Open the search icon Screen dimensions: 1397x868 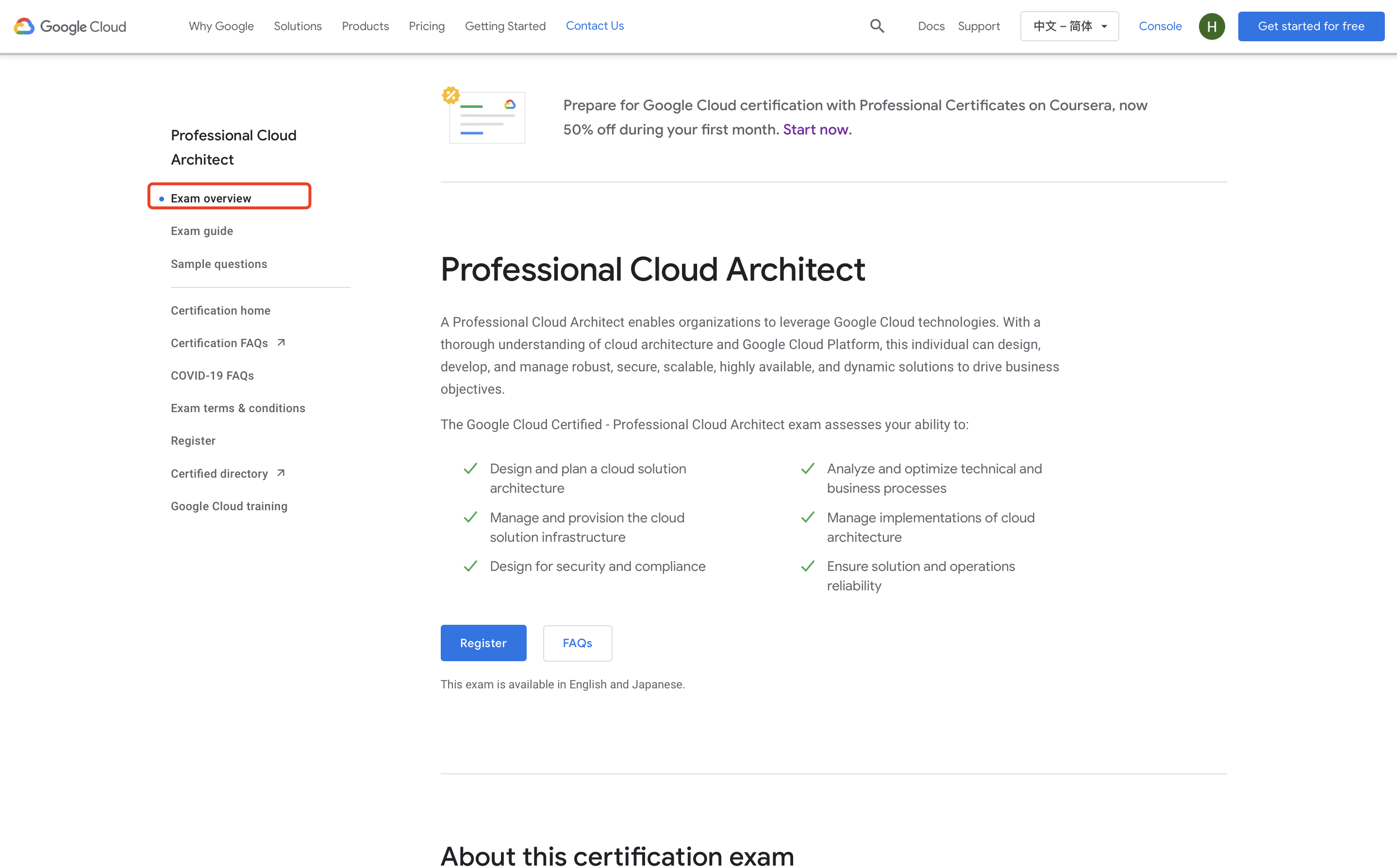[x=877, y=26]
